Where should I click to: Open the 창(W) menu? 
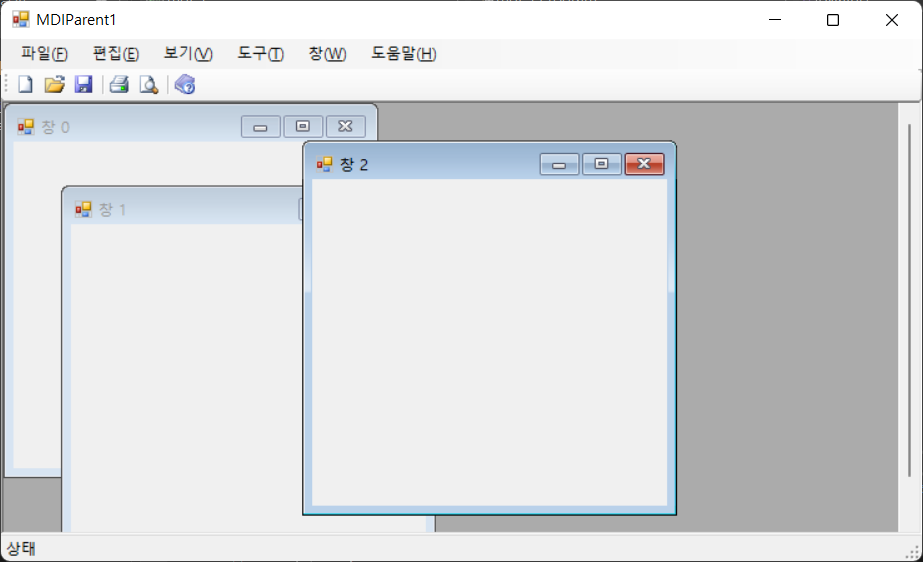[327, 54]
